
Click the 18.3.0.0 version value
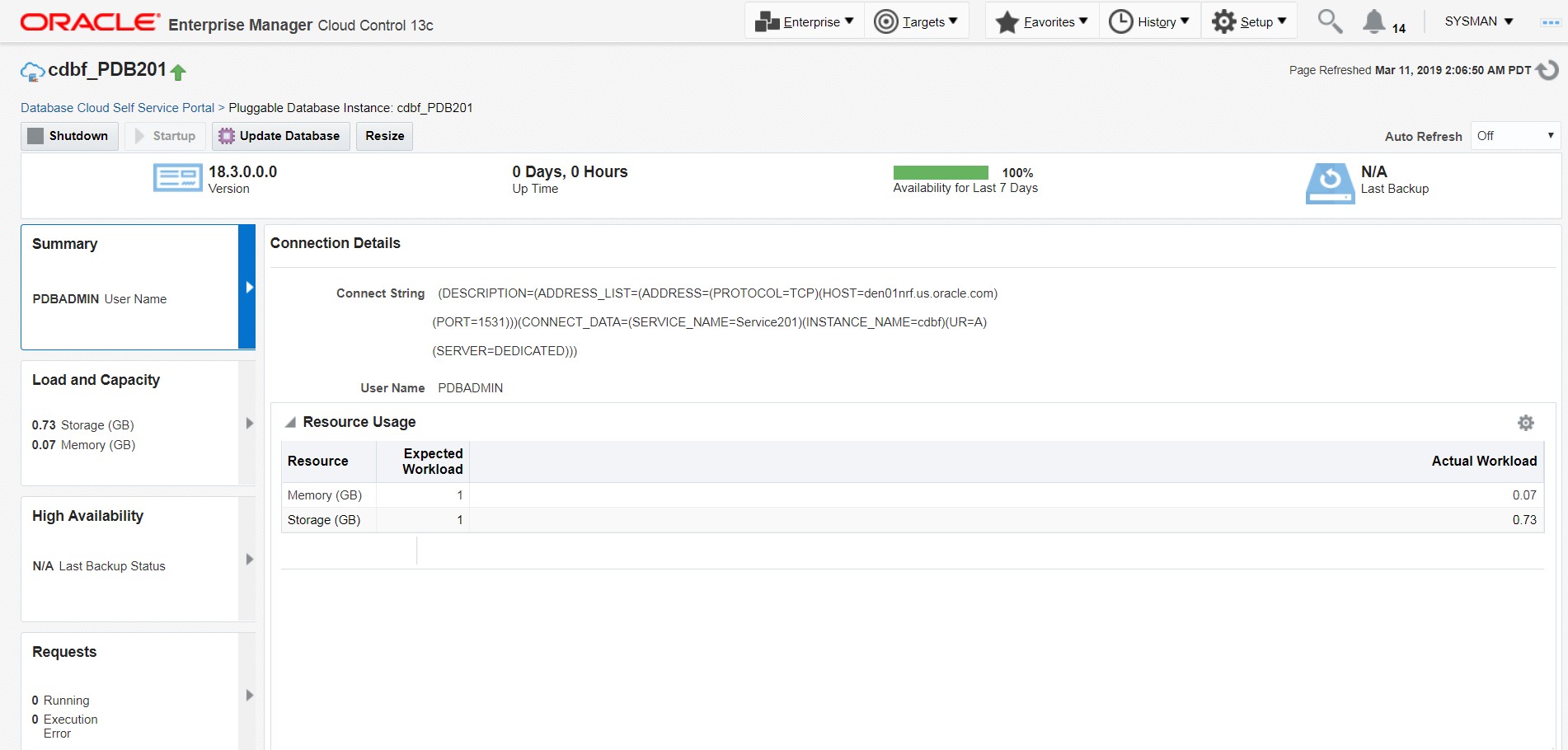[x=242, y=171]
